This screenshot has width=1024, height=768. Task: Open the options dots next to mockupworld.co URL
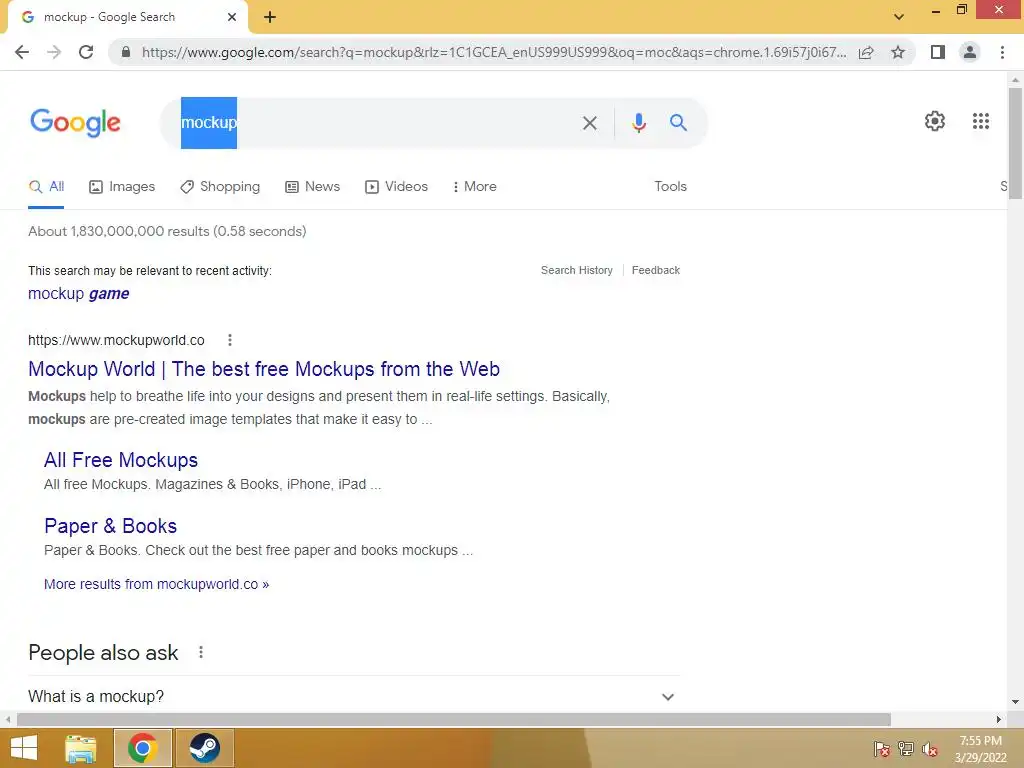coord(230,340)
